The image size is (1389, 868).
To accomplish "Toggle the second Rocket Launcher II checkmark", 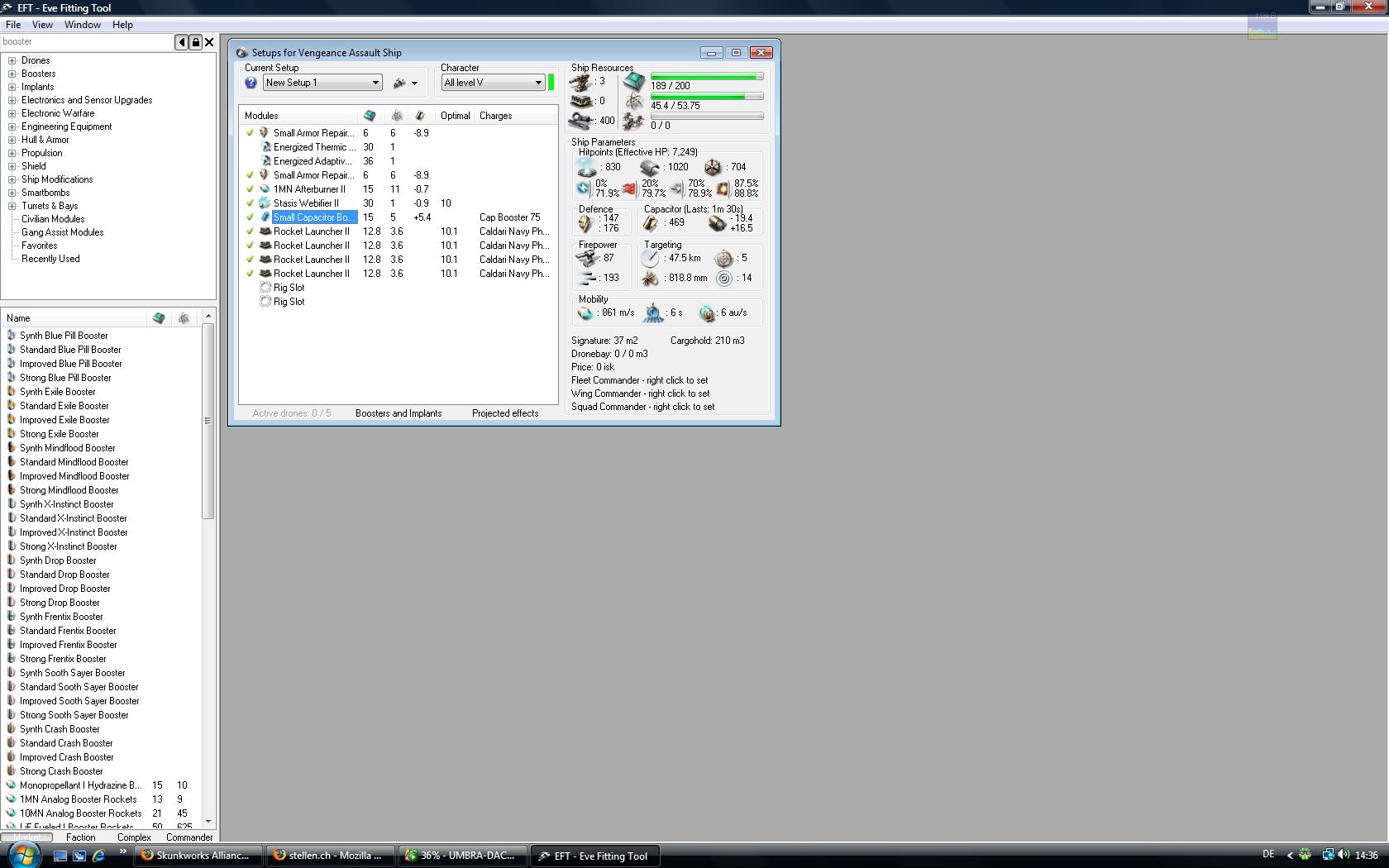I will [251, 245].
